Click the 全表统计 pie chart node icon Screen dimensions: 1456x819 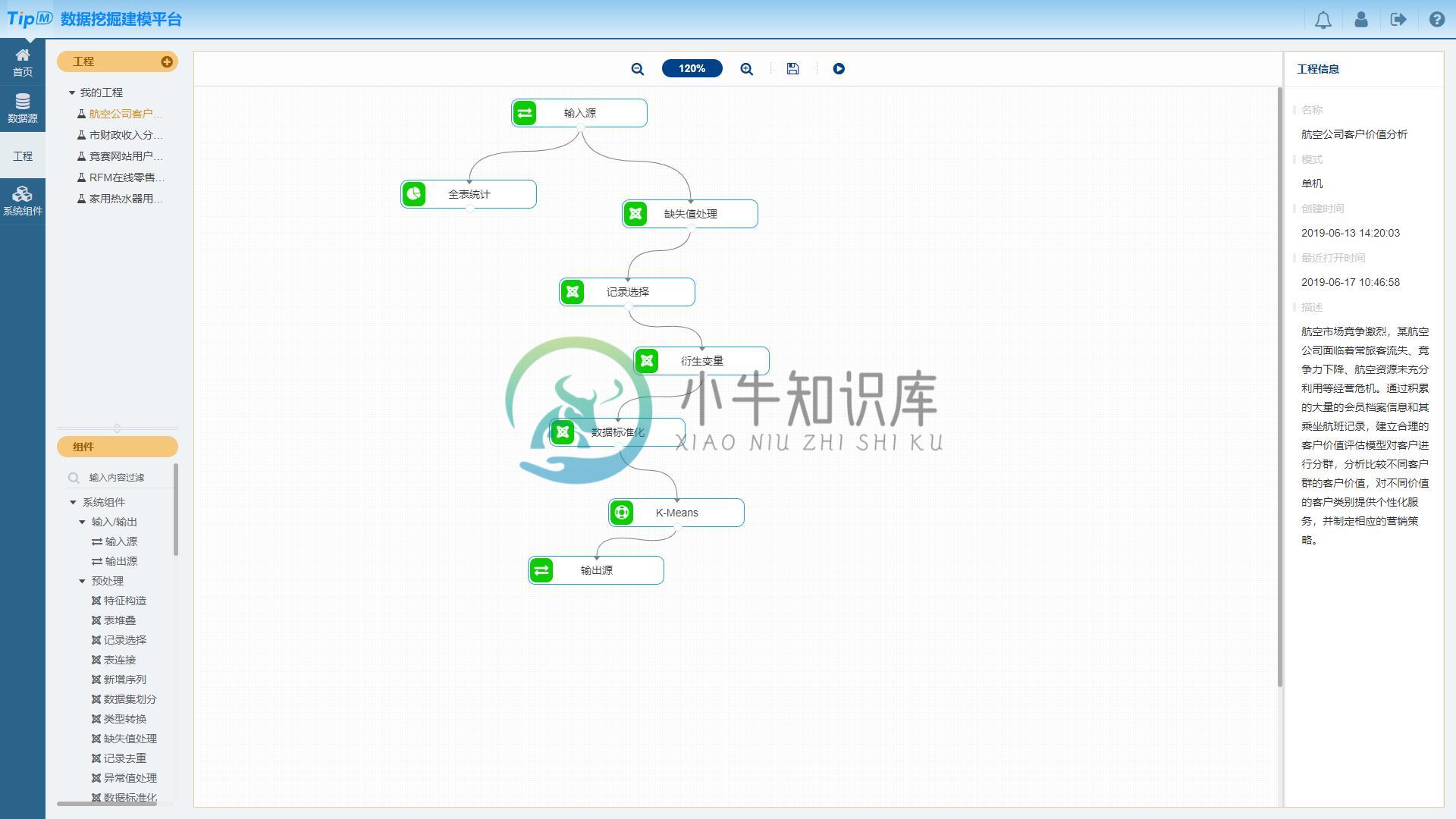414,194
